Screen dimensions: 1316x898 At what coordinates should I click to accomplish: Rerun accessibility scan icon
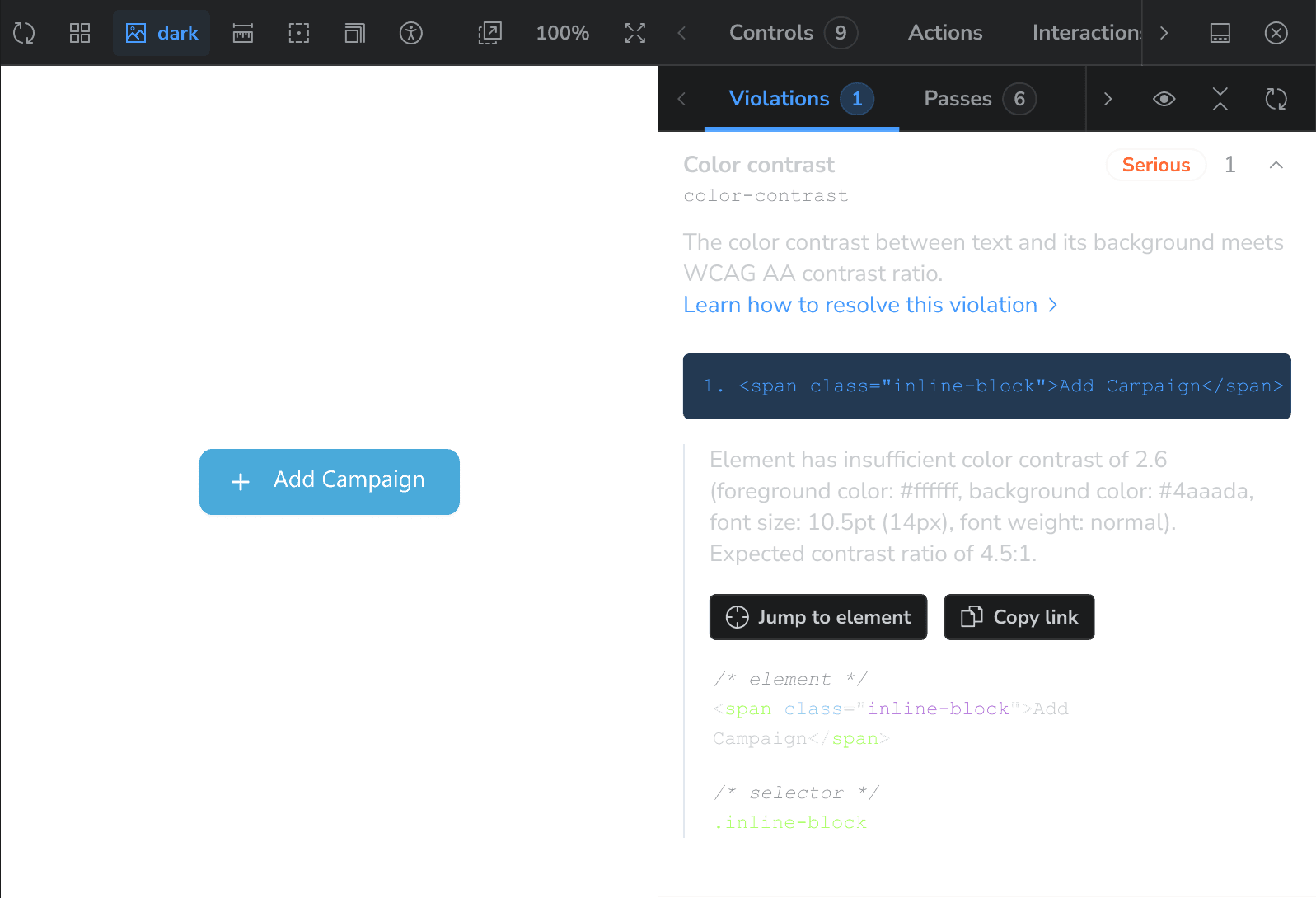coord(1276,99)
